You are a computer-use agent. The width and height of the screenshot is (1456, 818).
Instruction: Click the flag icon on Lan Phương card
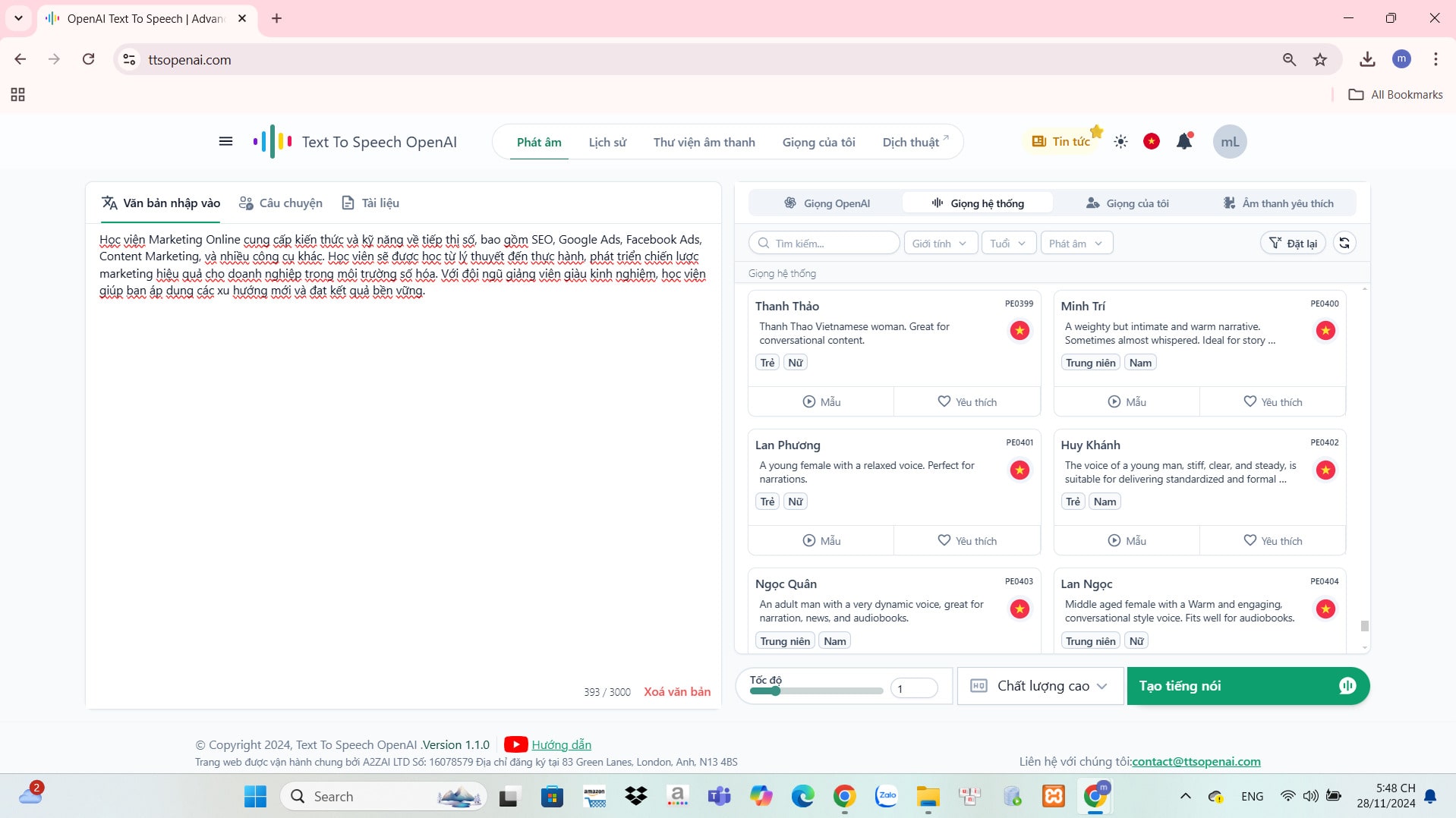1020,470
